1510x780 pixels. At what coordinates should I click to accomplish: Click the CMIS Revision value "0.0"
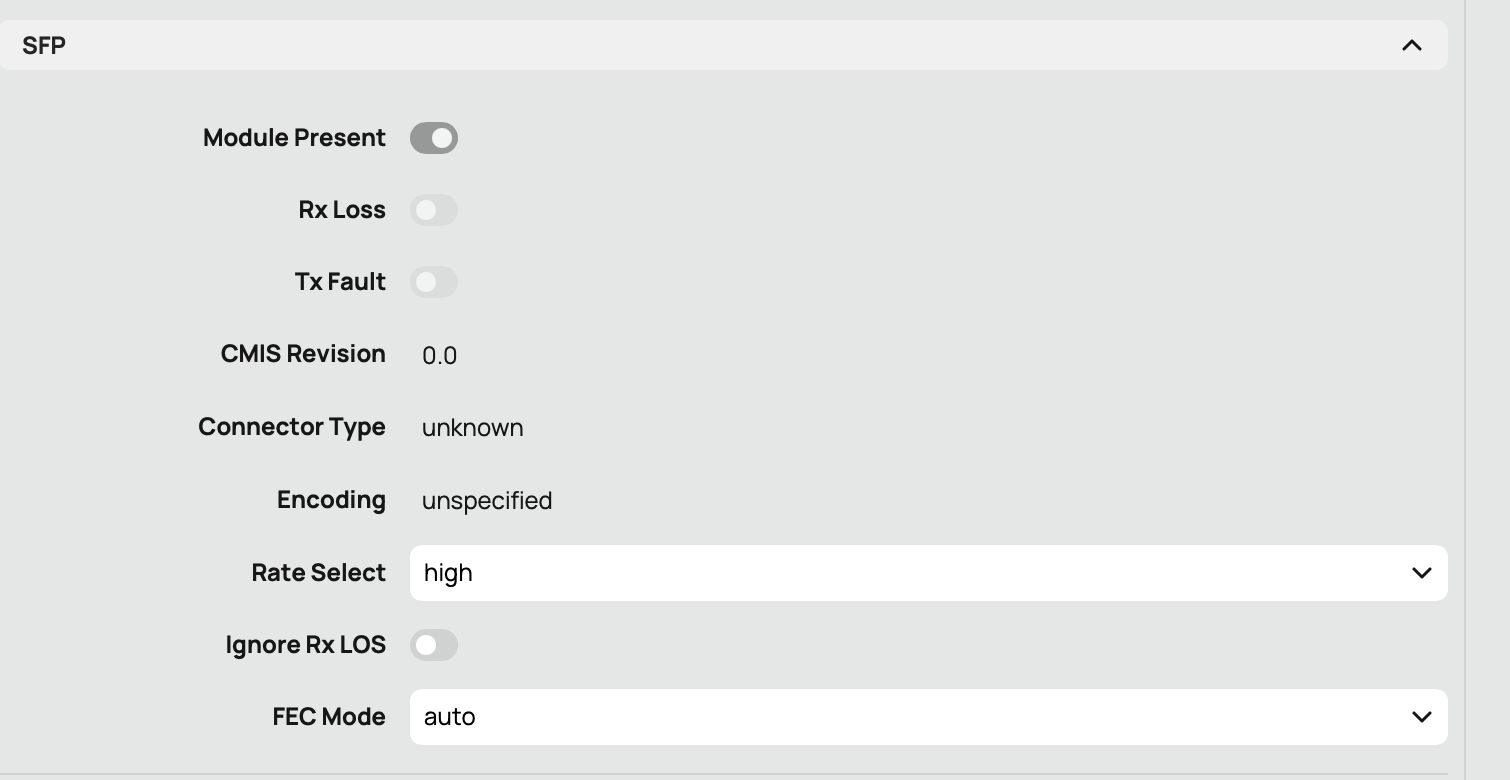click(x=439, y=355)
